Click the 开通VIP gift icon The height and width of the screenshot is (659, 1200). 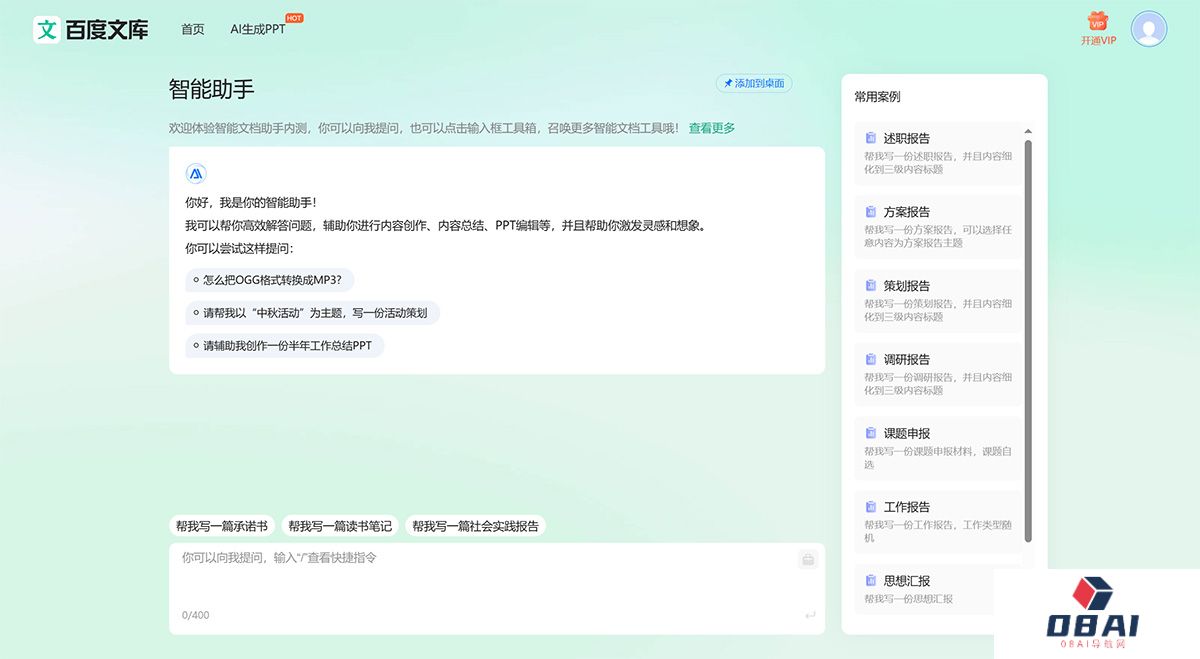click(1098, 21)
